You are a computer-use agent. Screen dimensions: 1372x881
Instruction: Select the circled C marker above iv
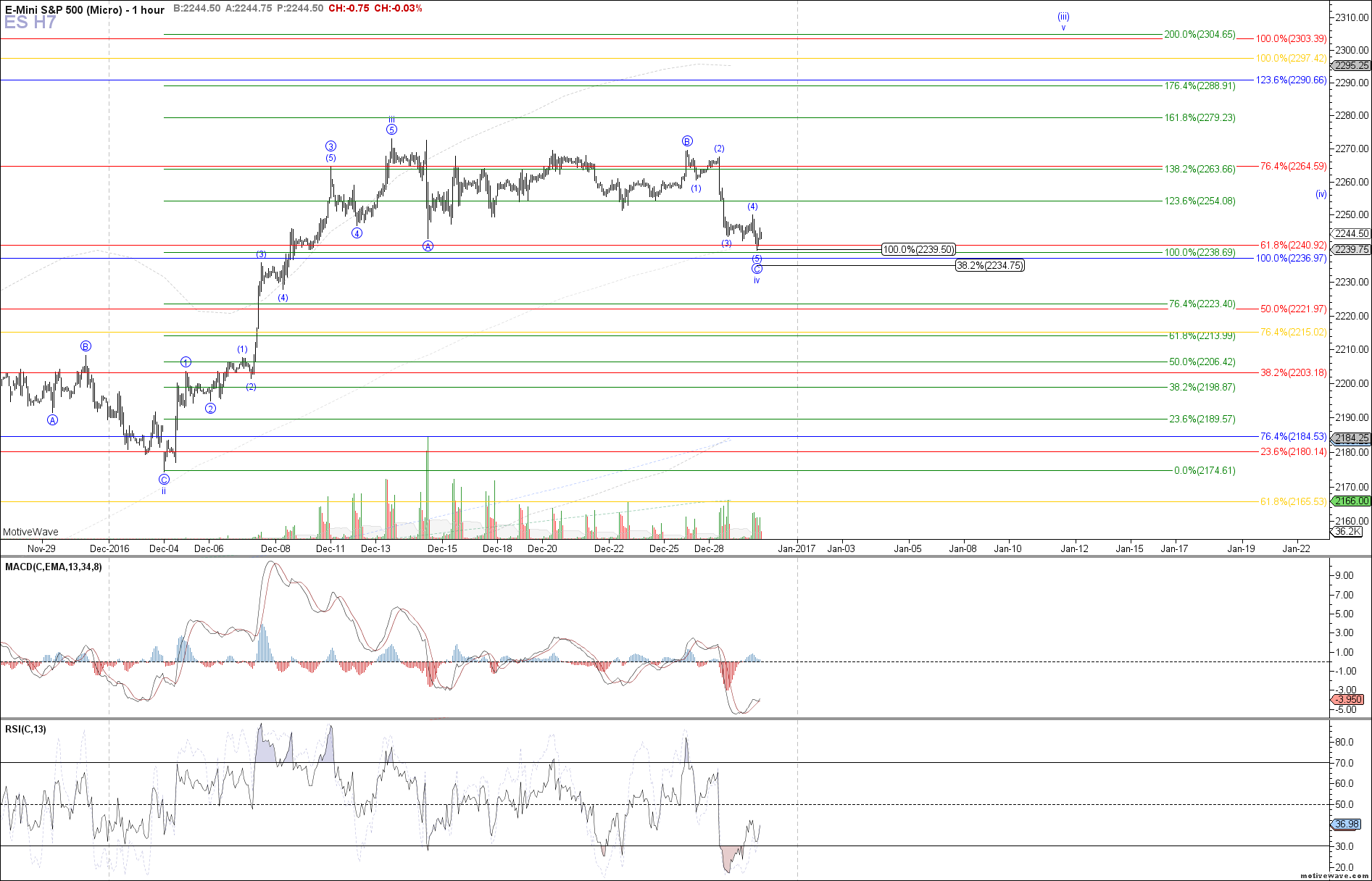coord(757,269)
